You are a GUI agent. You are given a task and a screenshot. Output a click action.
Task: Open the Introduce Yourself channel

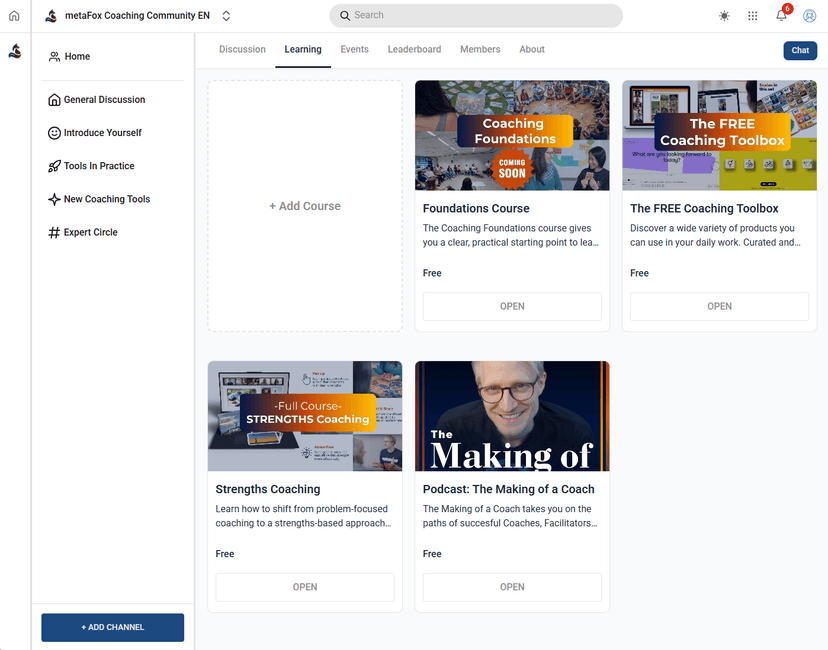click(102, 133)
